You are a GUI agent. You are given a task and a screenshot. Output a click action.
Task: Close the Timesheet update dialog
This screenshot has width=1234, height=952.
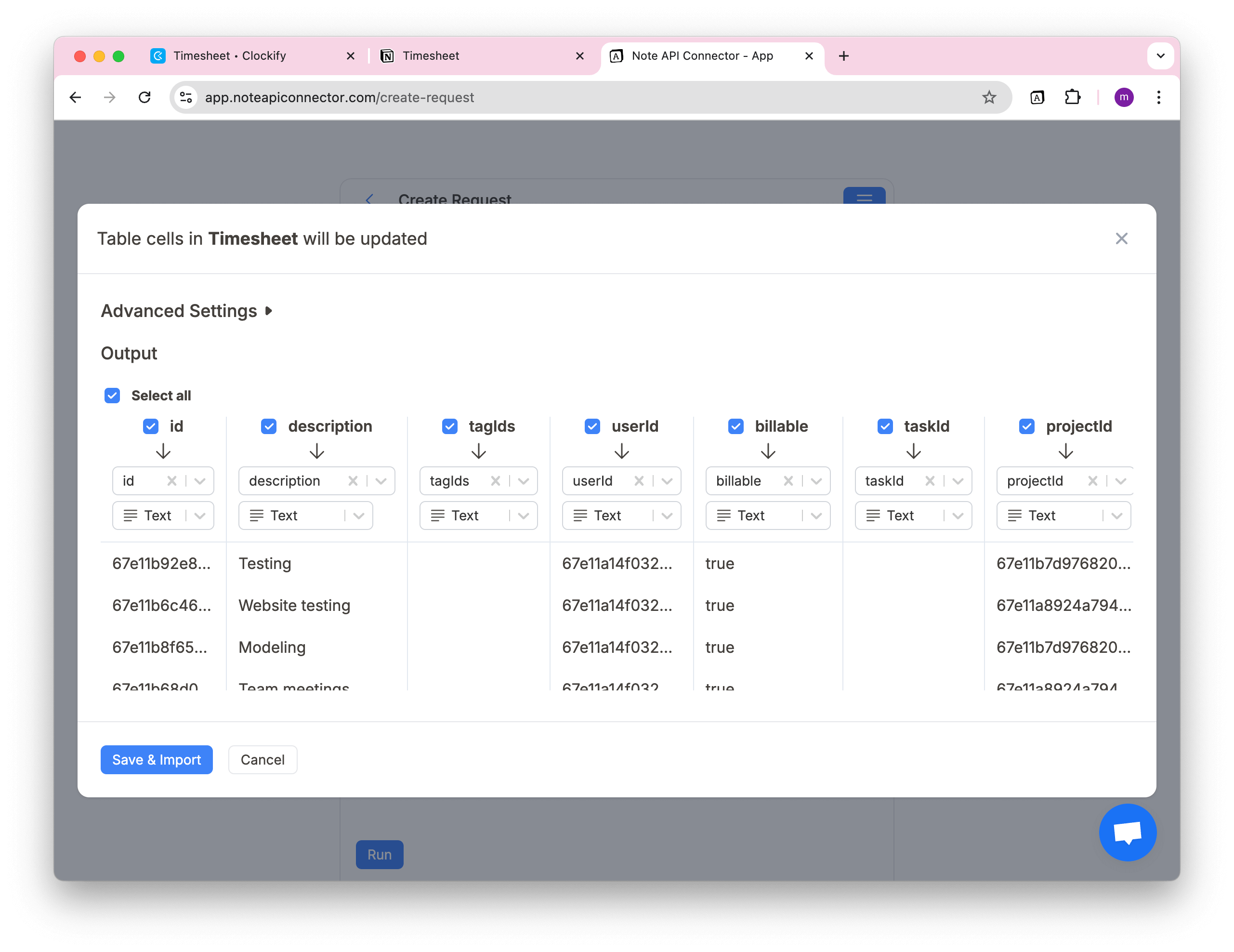1121,238
